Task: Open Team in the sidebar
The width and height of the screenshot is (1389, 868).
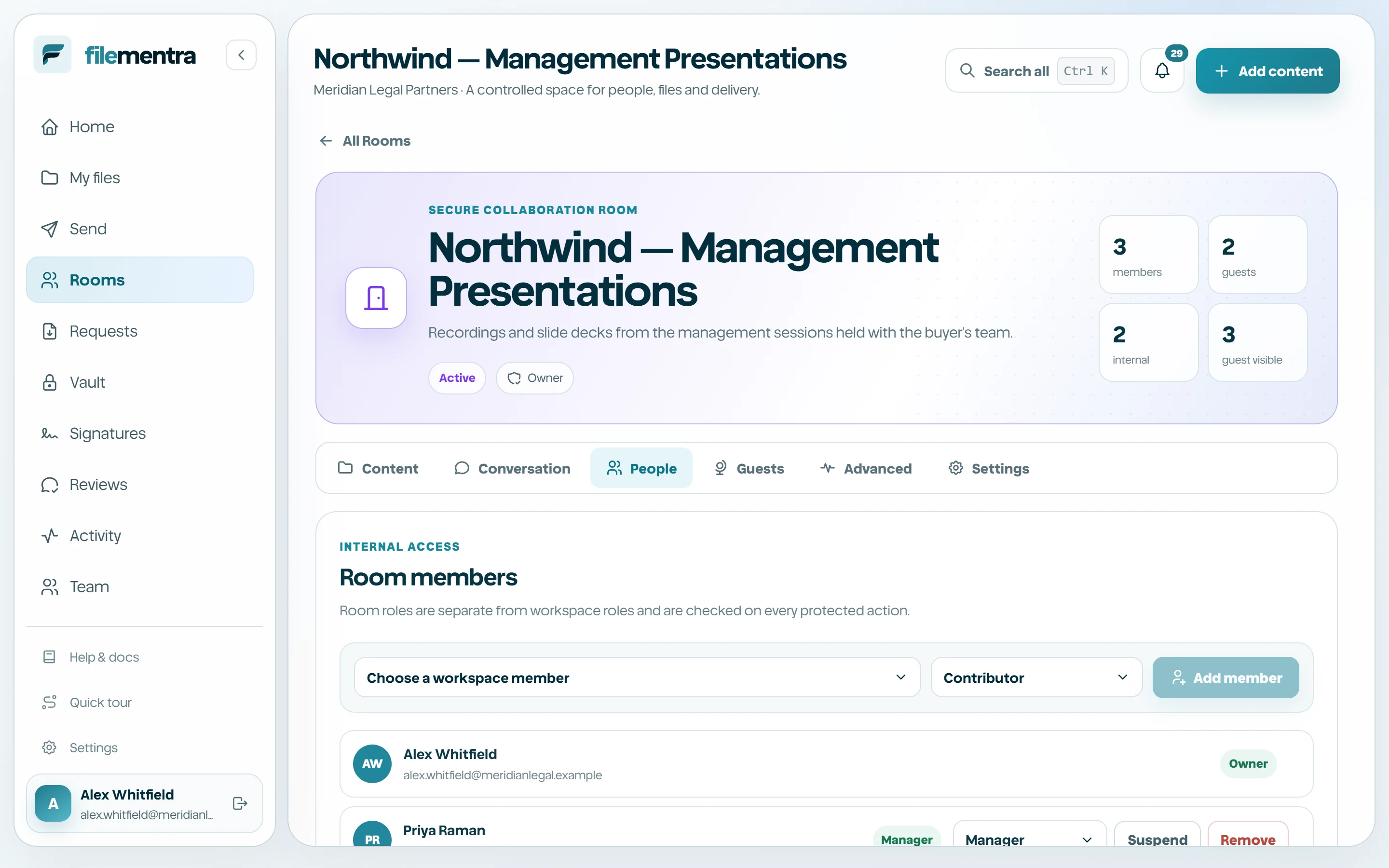Action: (139, 586)
